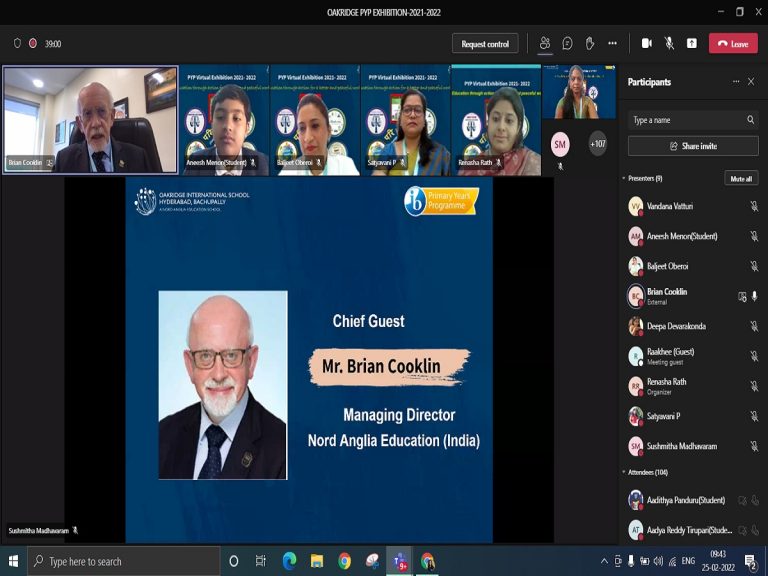Click the search magnifier in participants field

[x=750, y=120]
